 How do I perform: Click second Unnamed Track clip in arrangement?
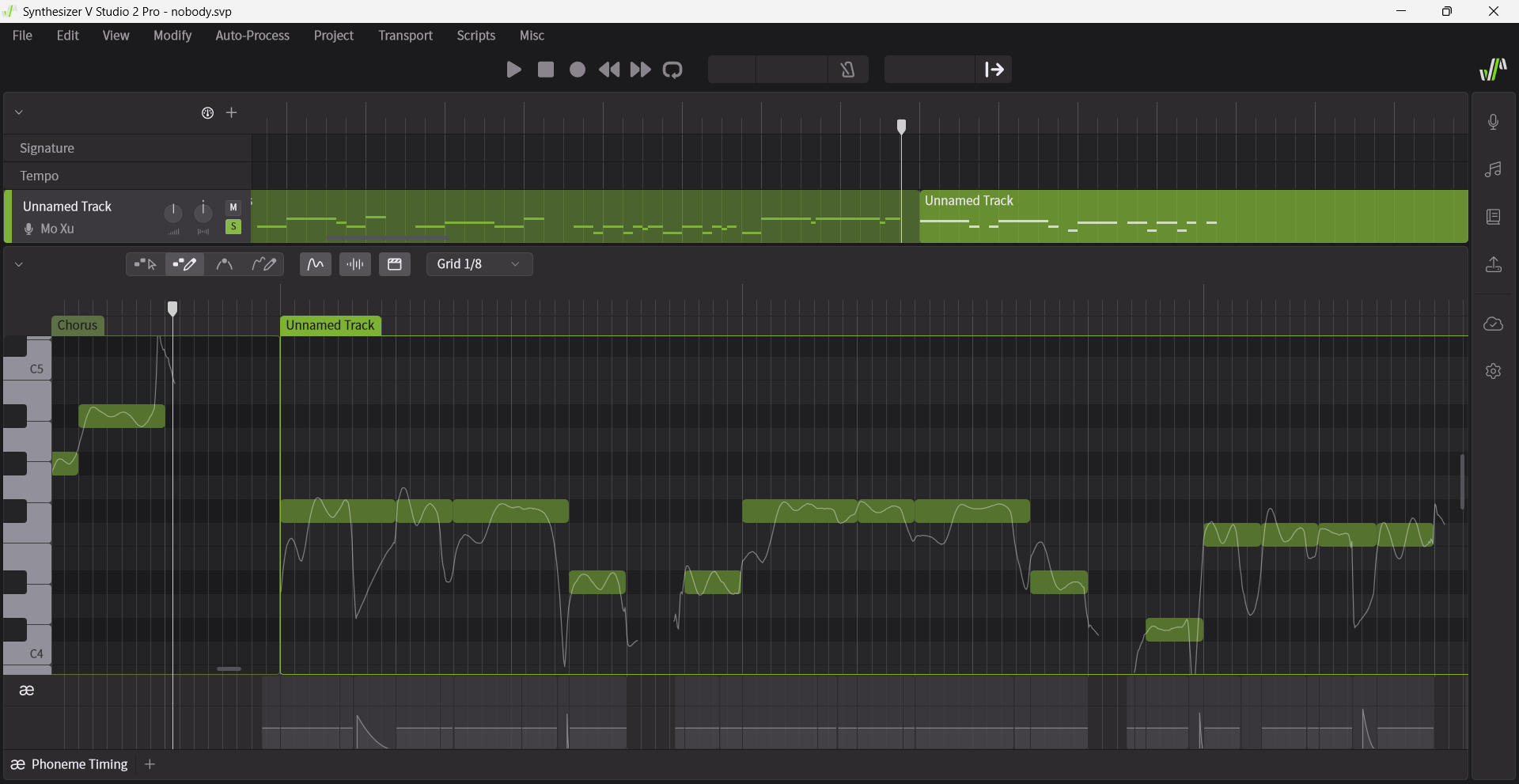pos(1193,216)
